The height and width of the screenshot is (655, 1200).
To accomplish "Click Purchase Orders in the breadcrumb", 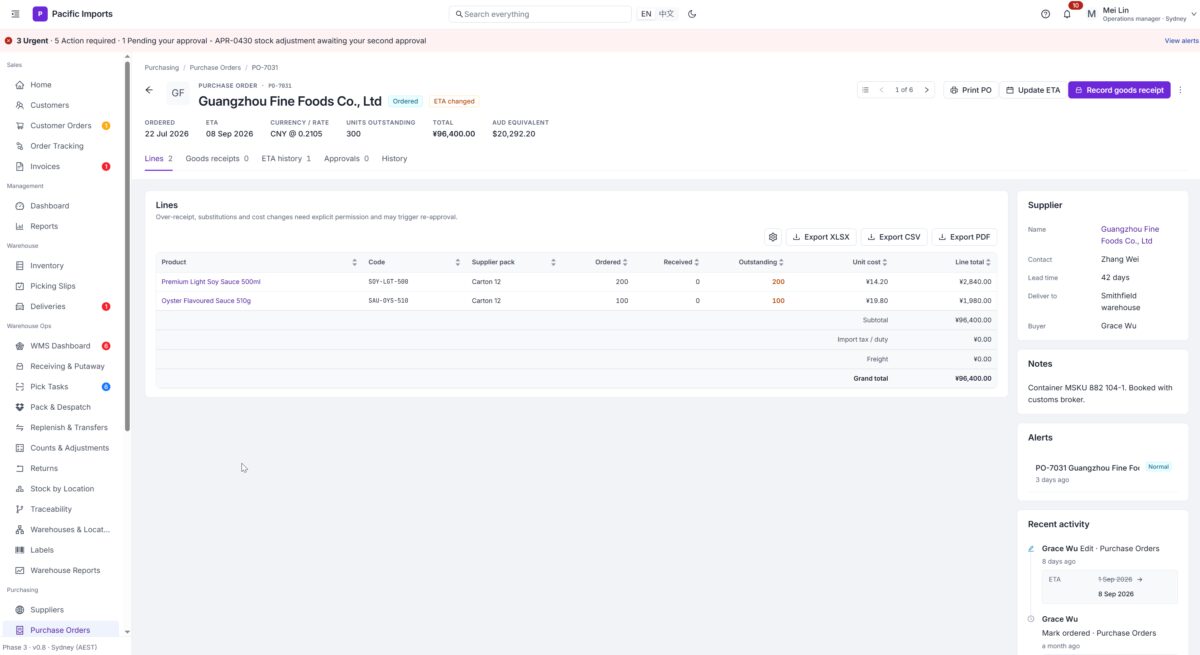I will point(215,67).
